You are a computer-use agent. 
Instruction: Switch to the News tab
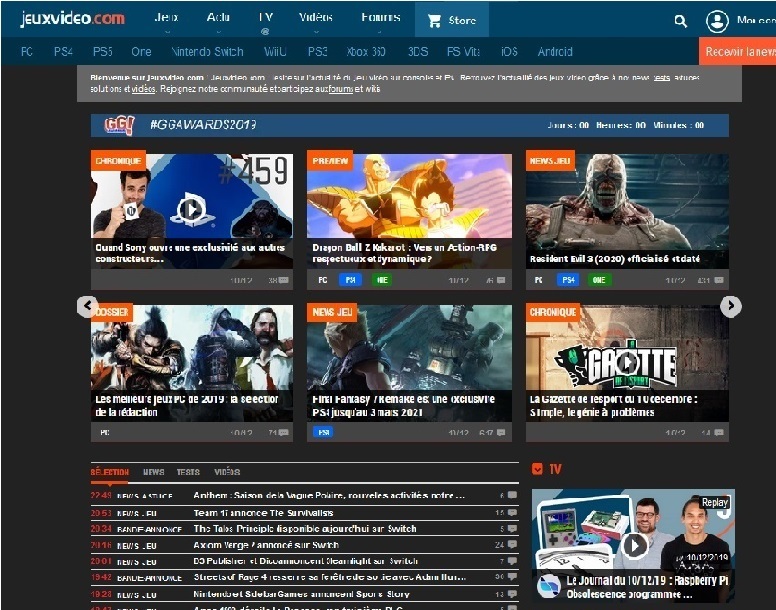pos(153,472)
